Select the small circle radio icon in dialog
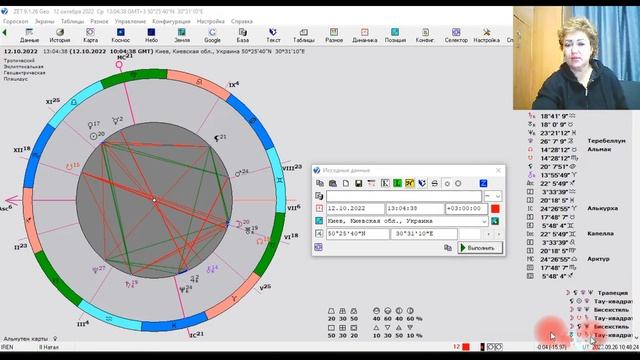 447,184
